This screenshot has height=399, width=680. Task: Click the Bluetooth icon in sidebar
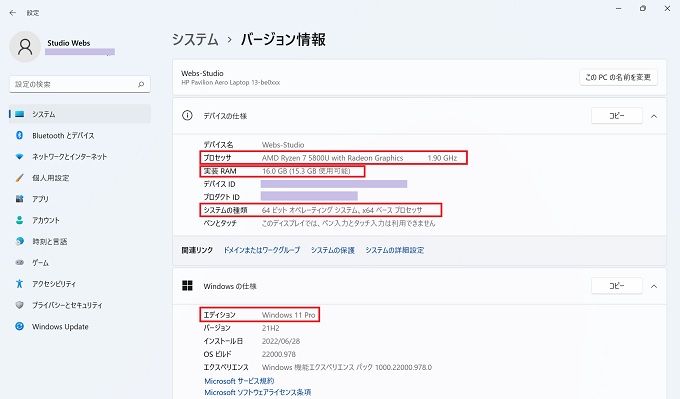point(20,135)
